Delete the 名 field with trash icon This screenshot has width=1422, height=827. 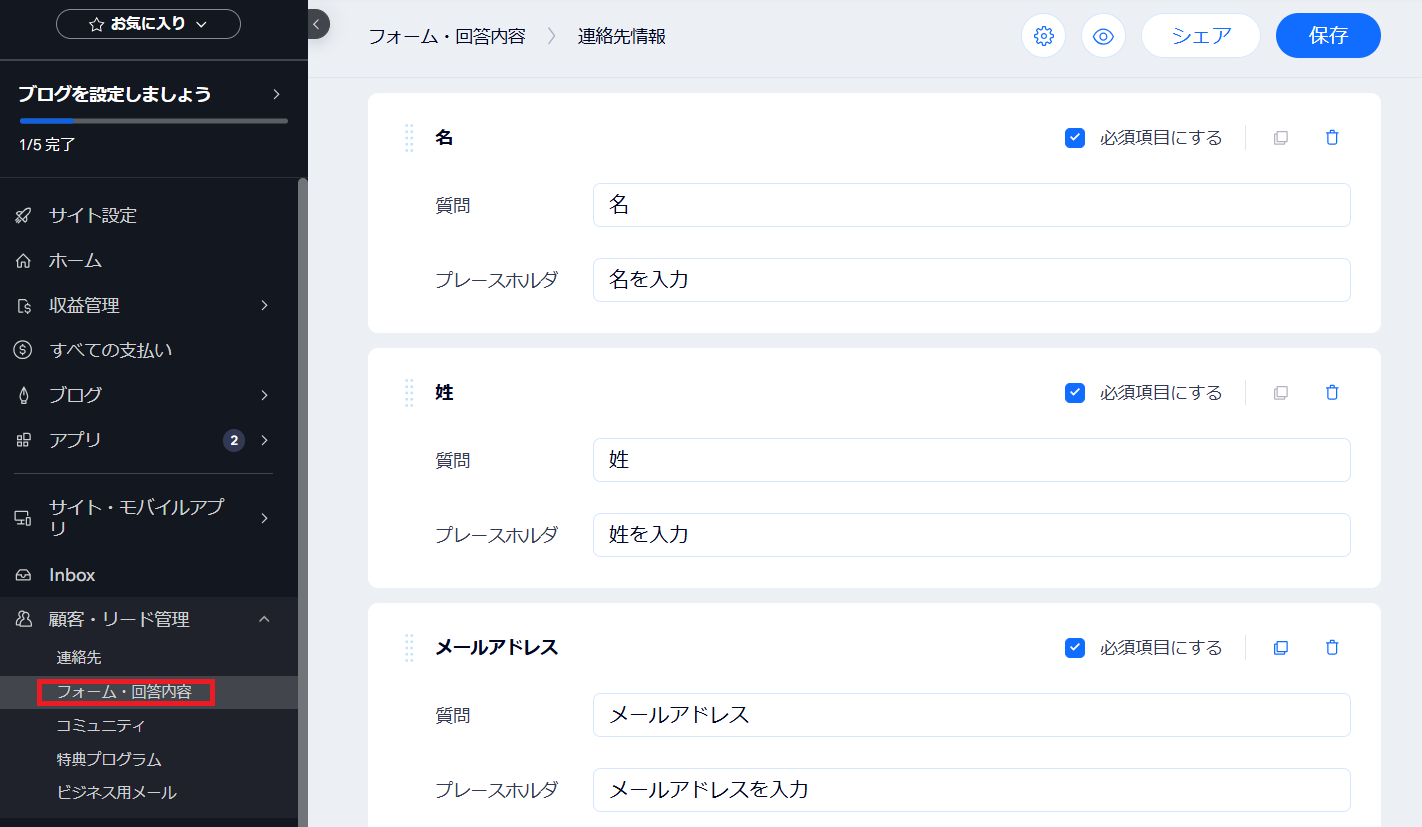(x=1331, y=138)
